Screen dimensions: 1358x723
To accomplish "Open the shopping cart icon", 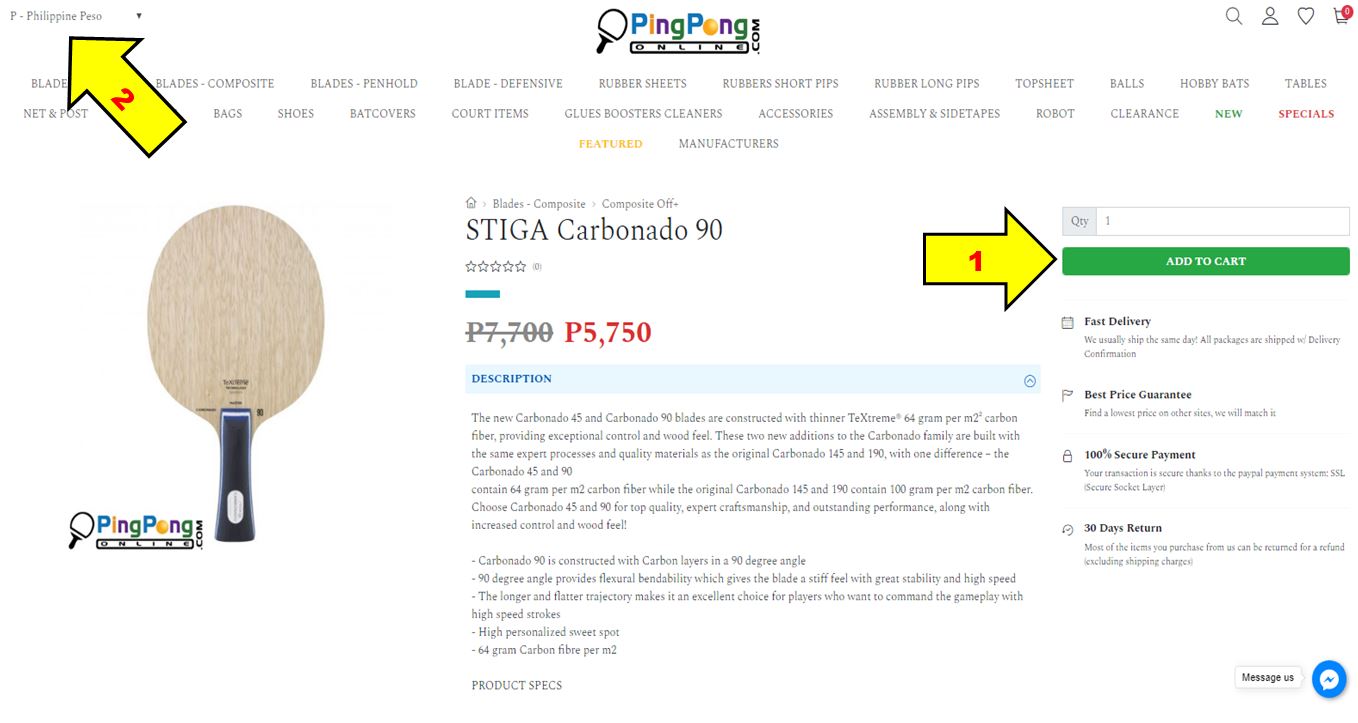I will 1342,15.
